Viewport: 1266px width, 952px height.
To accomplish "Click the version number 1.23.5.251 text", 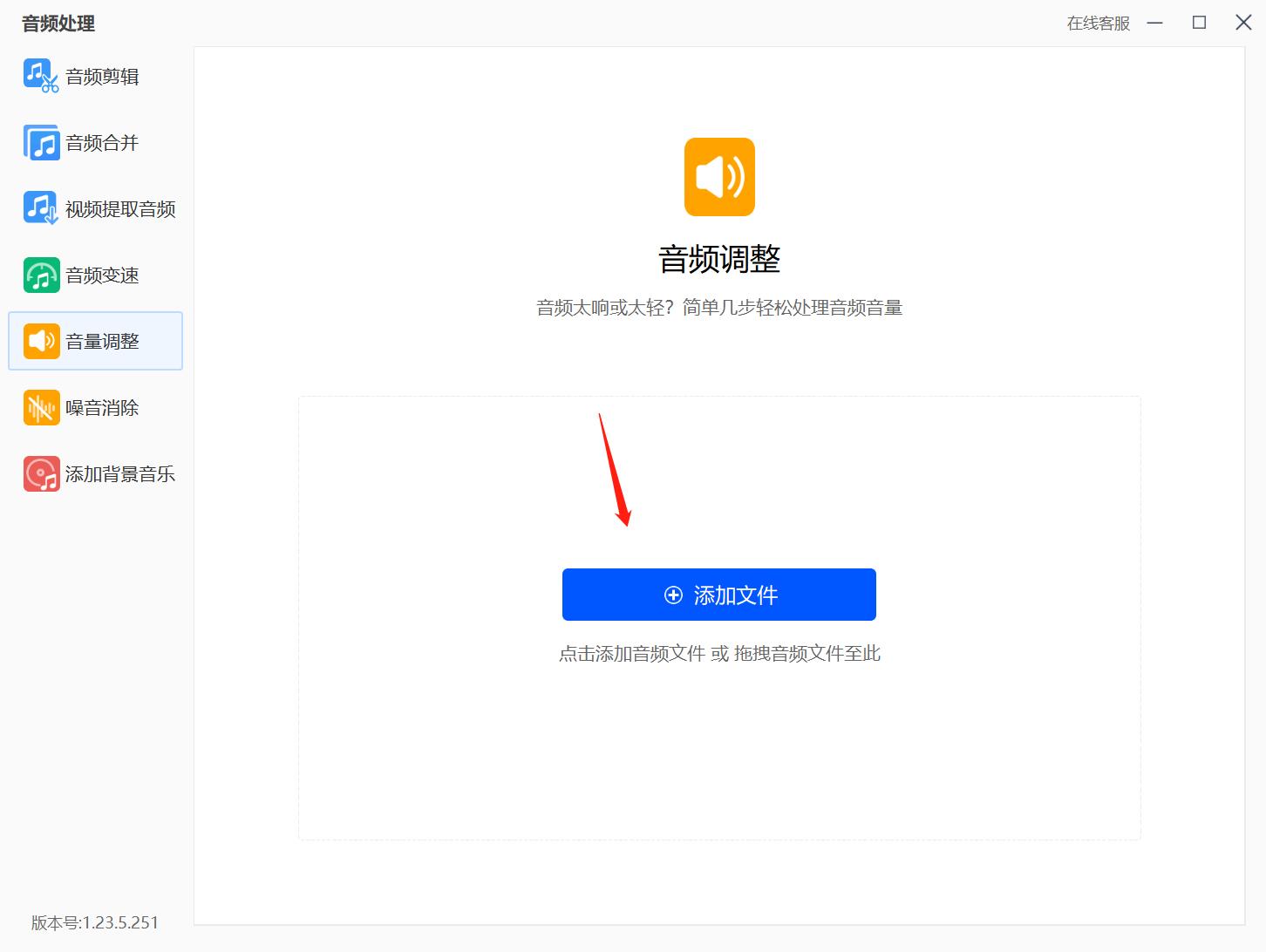I will [x=92, y=922].
